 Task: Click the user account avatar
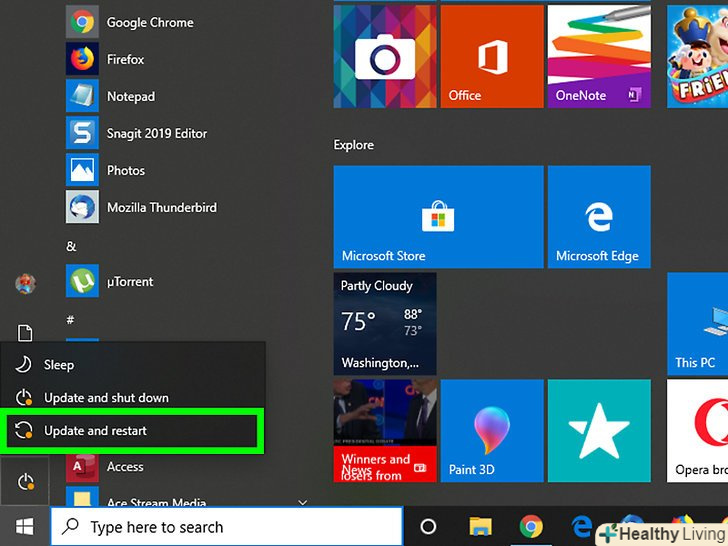click(x=25, y=283)
